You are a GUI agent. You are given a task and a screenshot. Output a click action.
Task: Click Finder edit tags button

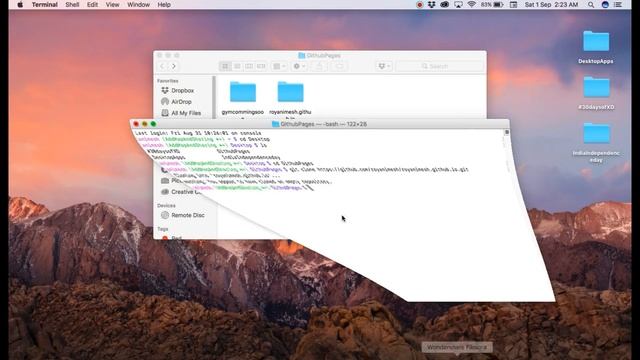click(x=339, y=66)
